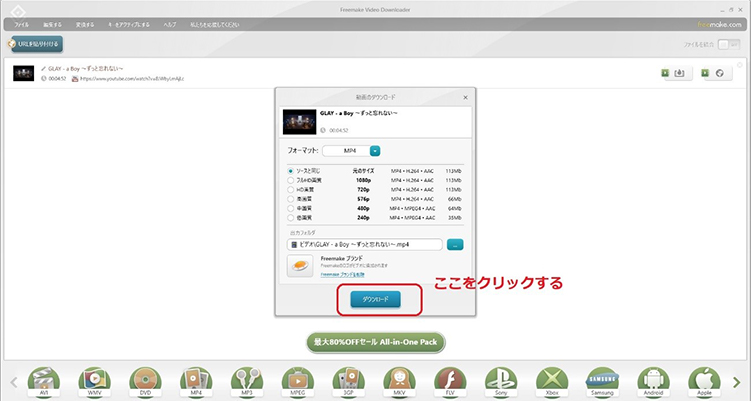Screen dimensions: 751x401
Task: Choose the Sony PlayStation device icon
Action: (x=501, y=383)
